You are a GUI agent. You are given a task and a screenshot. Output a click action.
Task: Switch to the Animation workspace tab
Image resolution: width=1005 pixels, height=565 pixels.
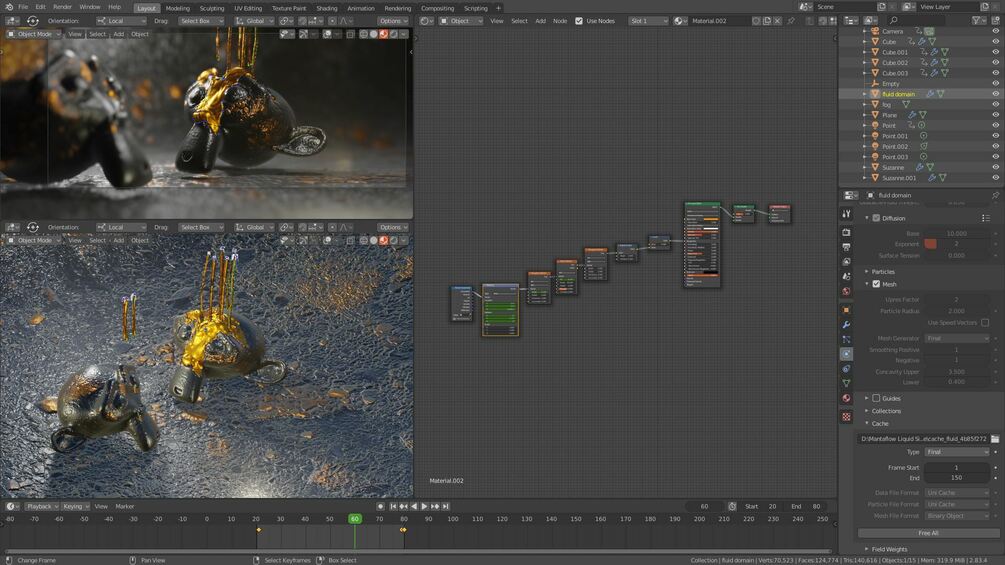(x=361, y=8)
